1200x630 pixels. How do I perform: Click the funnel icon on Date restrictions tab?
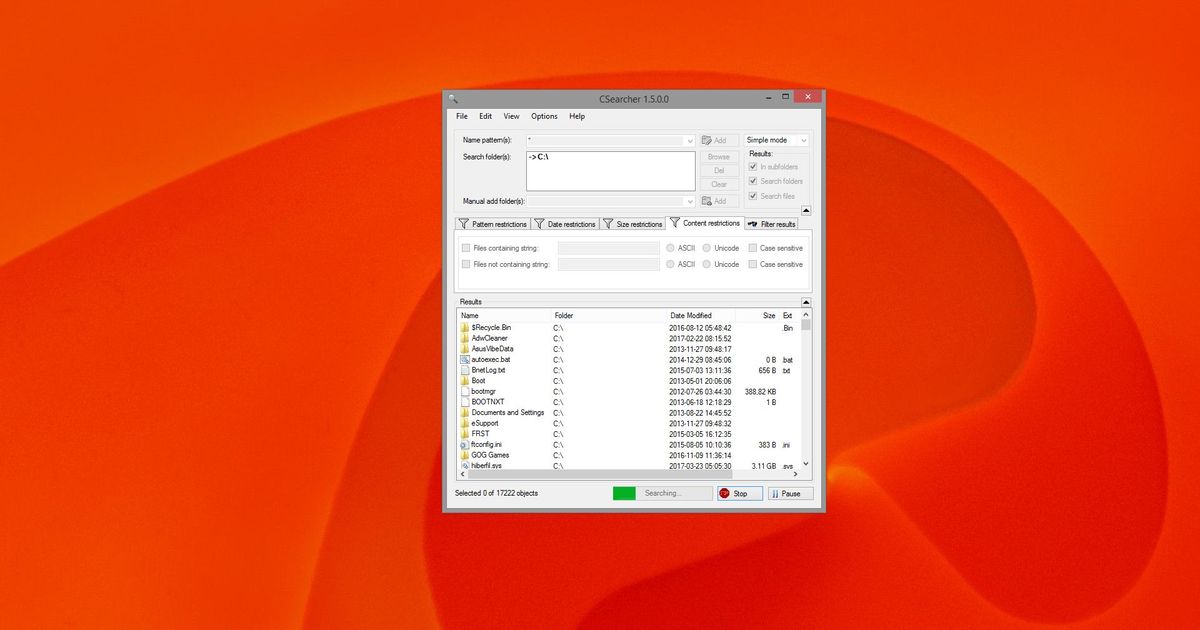pos(541,222)
